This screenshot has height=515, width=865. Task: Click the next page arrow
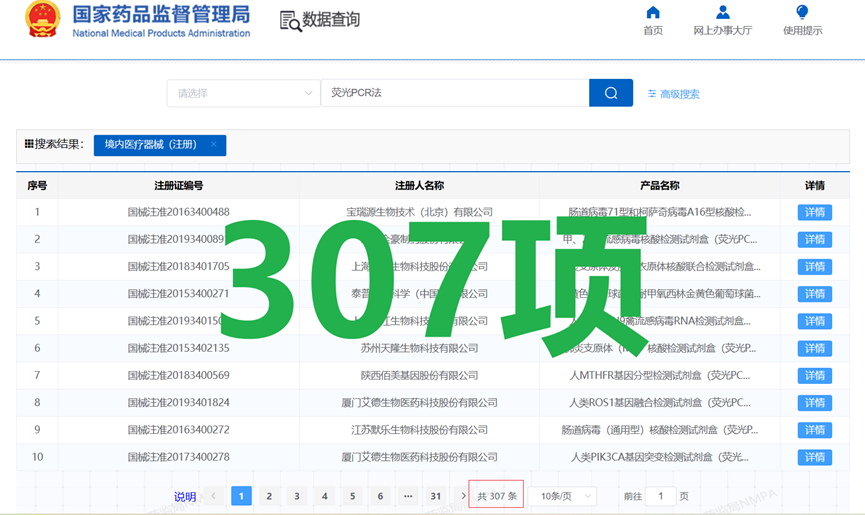(463, 496)
